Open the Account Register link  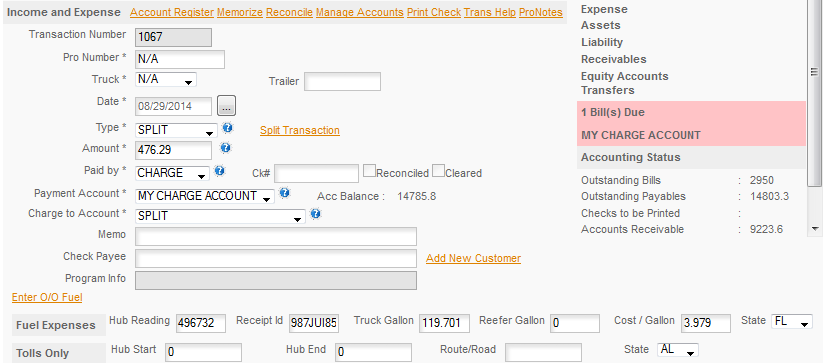point(172,12)
